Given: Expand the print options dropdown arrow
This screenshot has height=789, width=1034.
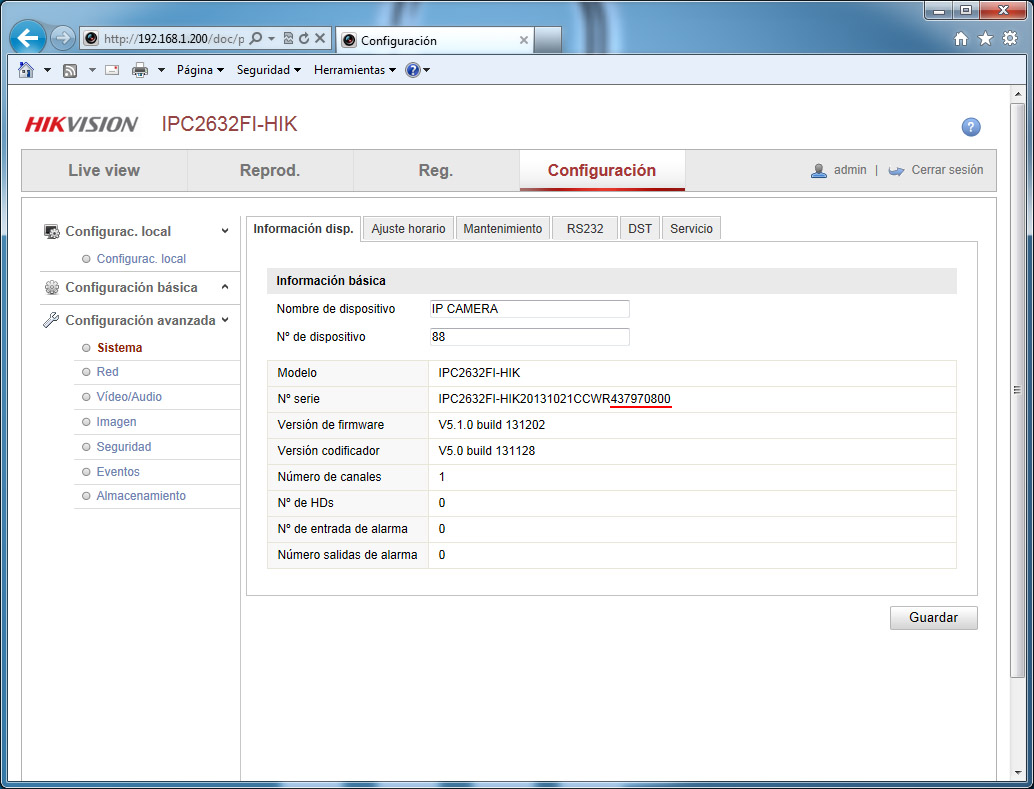Looking at the screenshot, I should [x=161, y=70].
